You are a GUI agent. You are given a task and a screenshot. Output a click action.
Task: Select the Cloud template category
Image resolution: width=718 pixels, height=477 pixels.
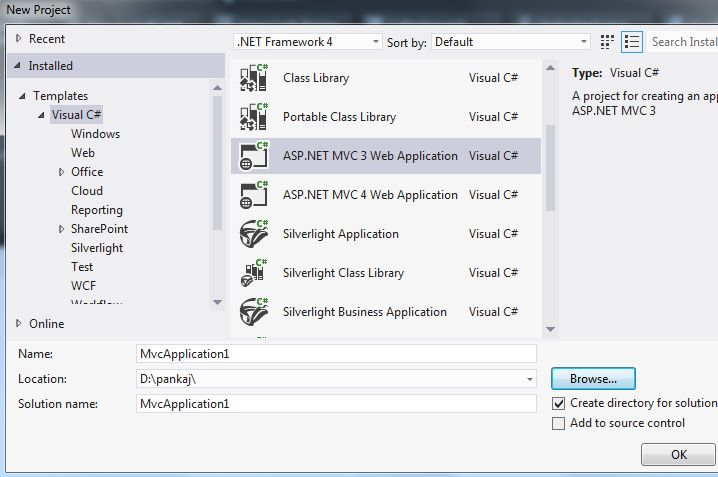point(87,191)
